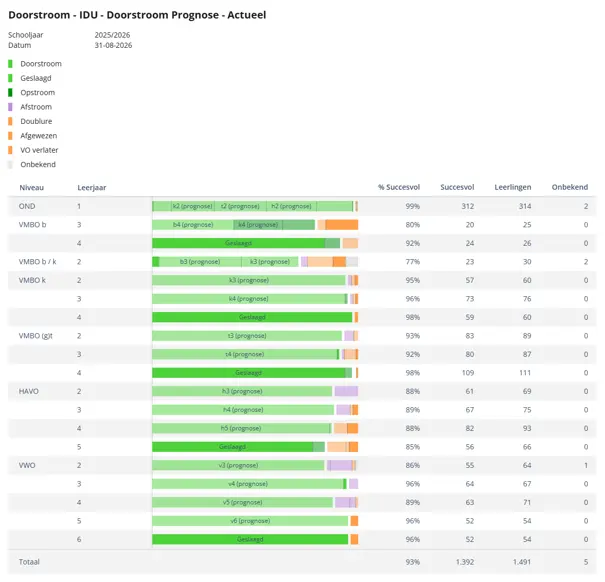Click the total 1.392 Succesvol value

[x=465, y=562]
